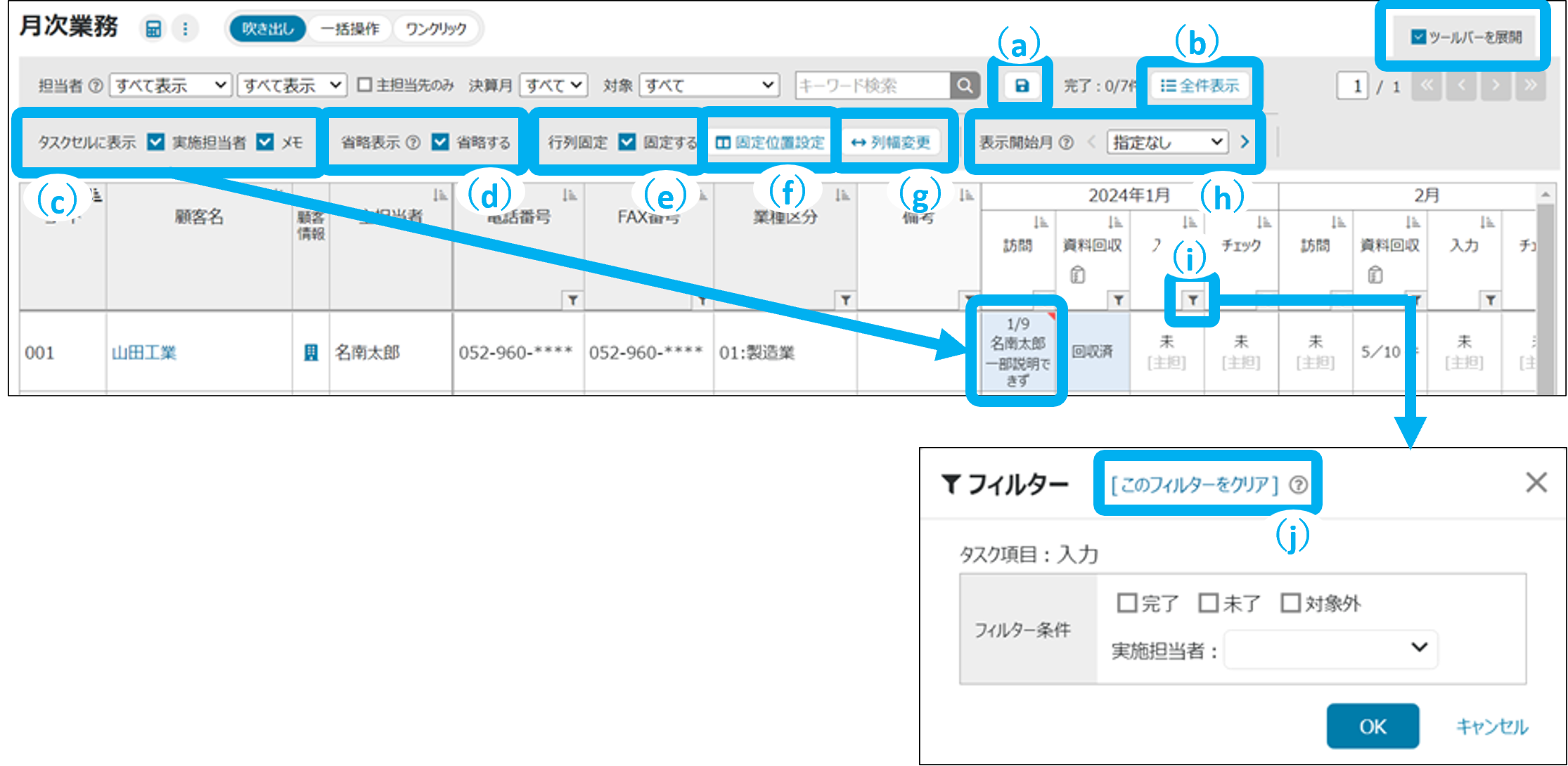1568x766 pixels.
Task: Switch to the ワンクリック mode tab
Action: (x=436, y=29)
